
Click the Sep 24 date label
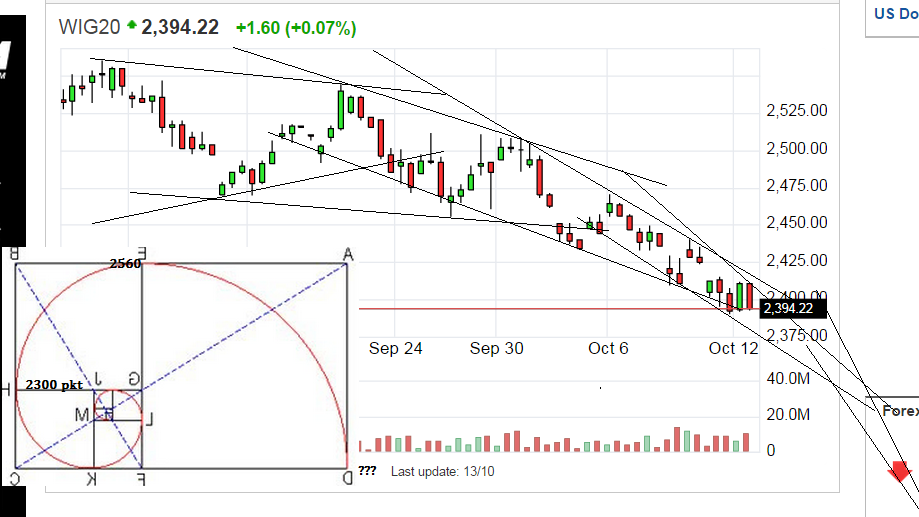[396, 348]
